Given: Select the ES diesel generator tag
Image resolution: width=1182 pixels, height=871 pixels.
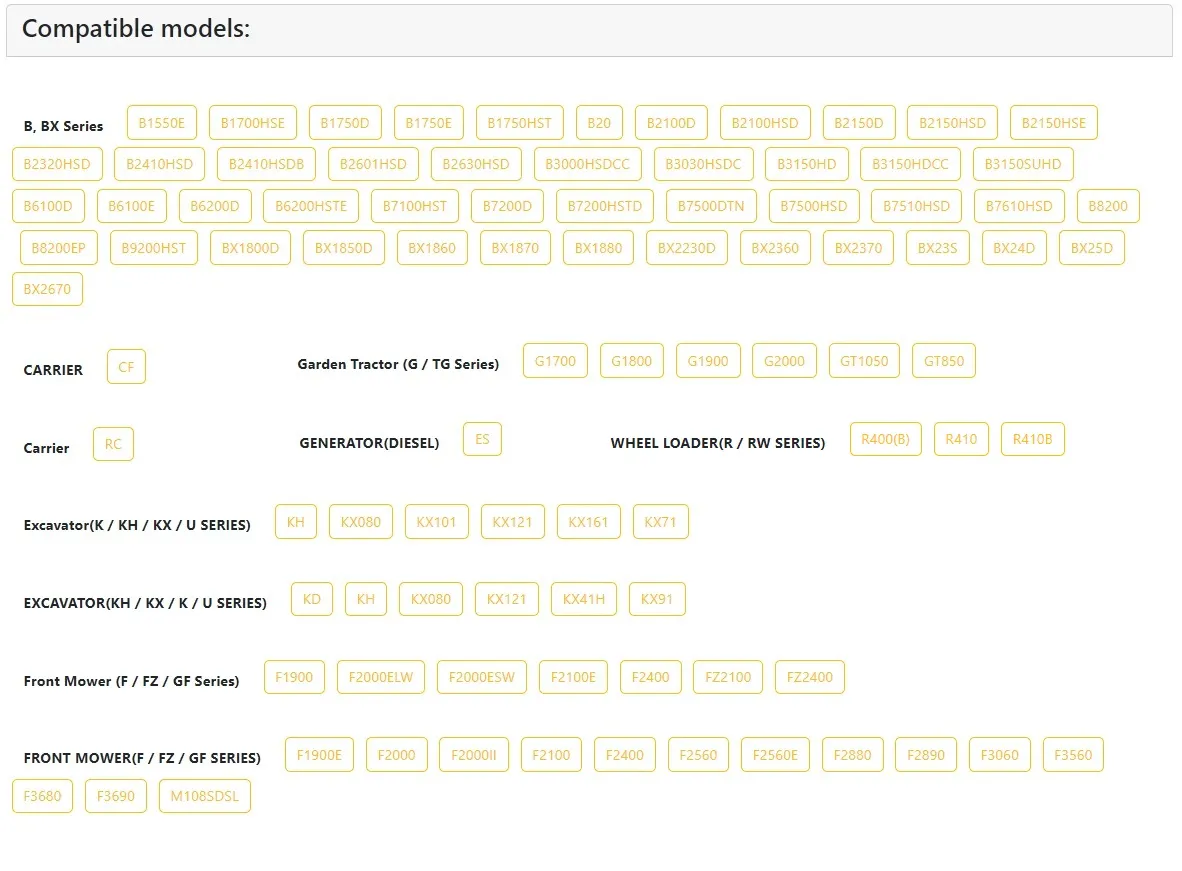Looking at the screenshot, I should tap(482, 439).
